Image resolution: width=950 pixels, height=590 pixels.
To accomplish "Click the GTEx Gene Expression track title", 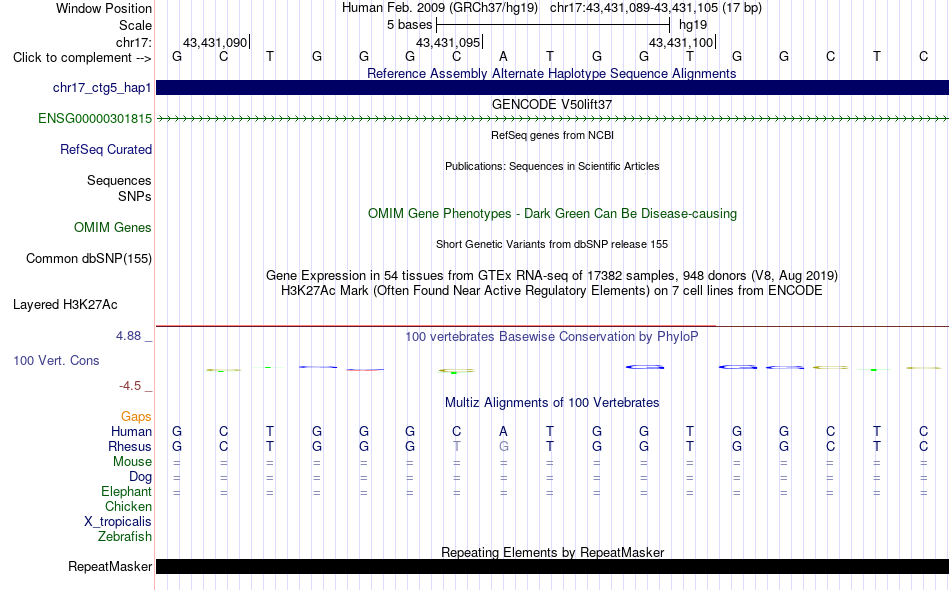I will coord(552,276).
